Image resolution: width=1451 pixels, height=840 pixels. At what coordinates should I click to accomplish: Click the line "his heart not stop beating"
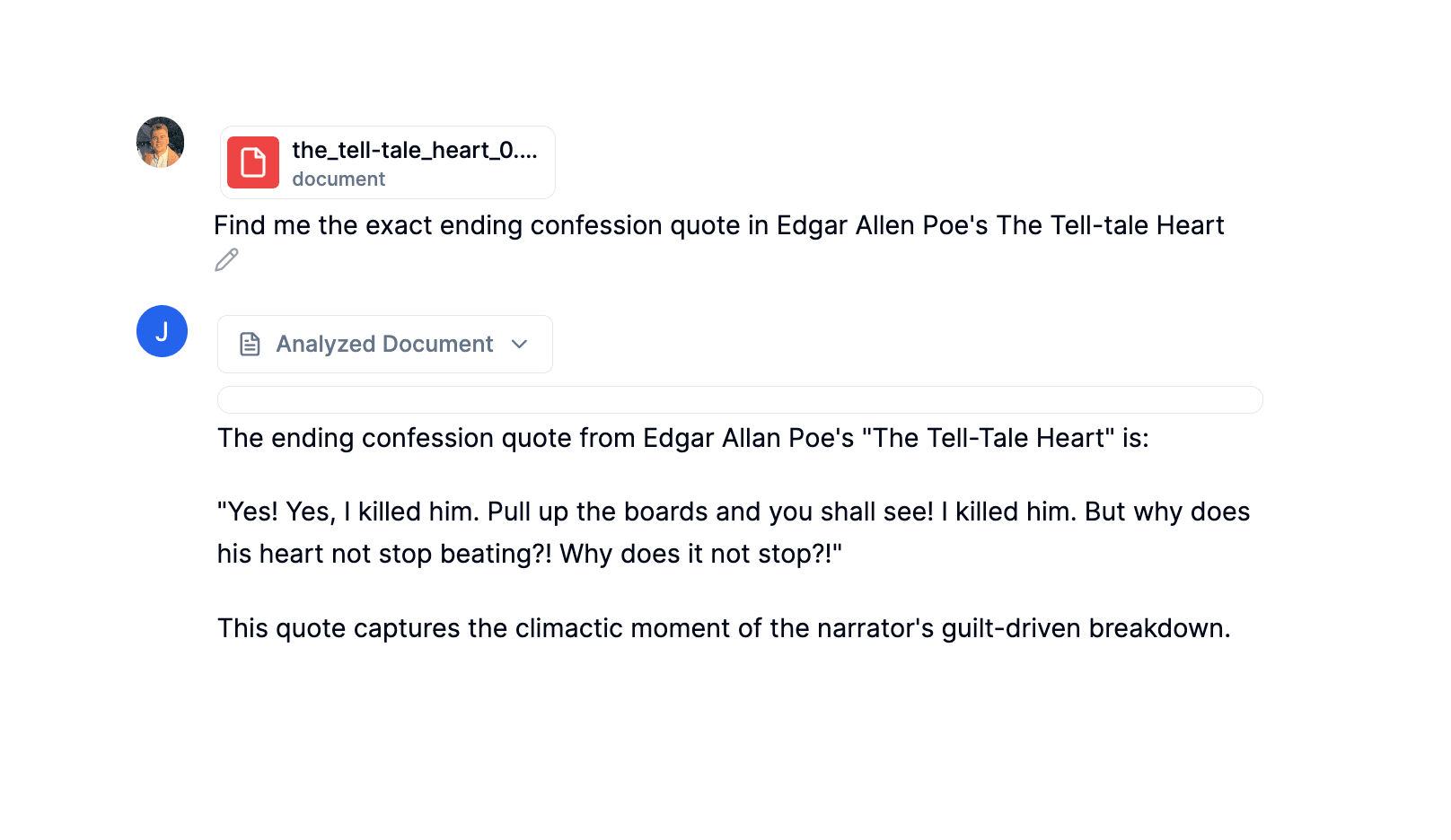coord(384,554)
